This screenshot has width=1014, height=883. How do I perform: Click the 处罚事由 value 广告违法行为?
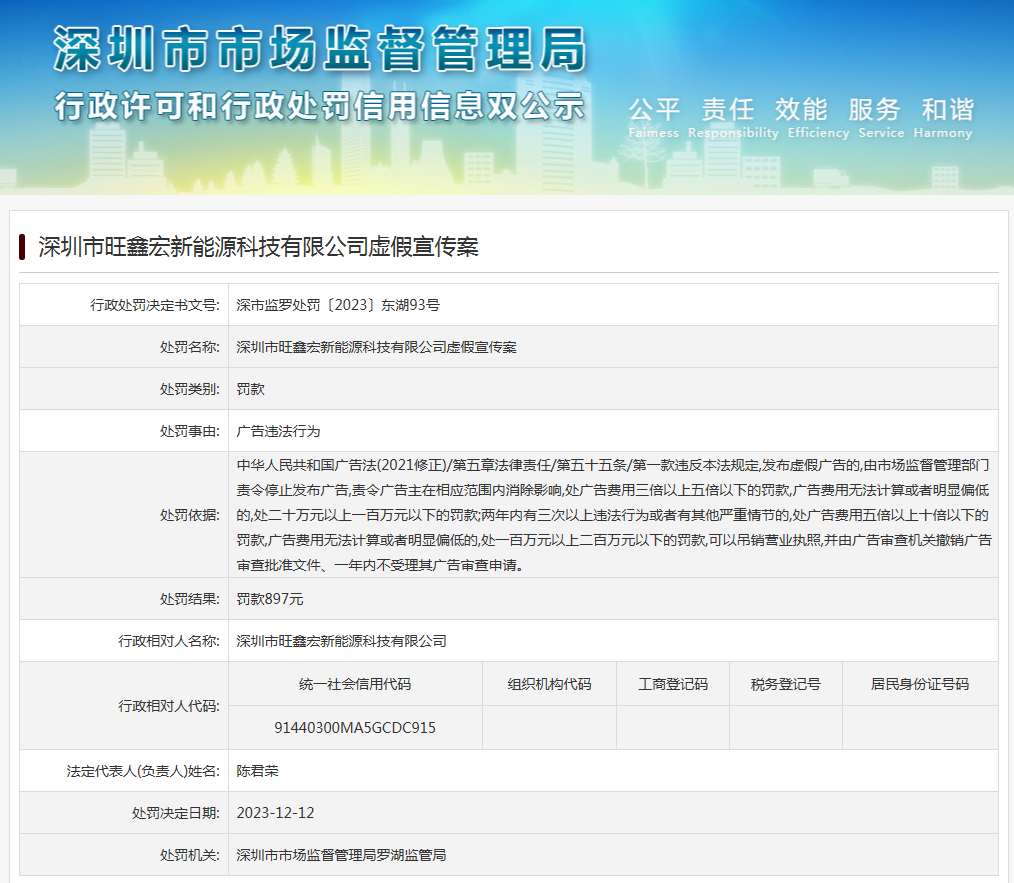tap(278, 431)
